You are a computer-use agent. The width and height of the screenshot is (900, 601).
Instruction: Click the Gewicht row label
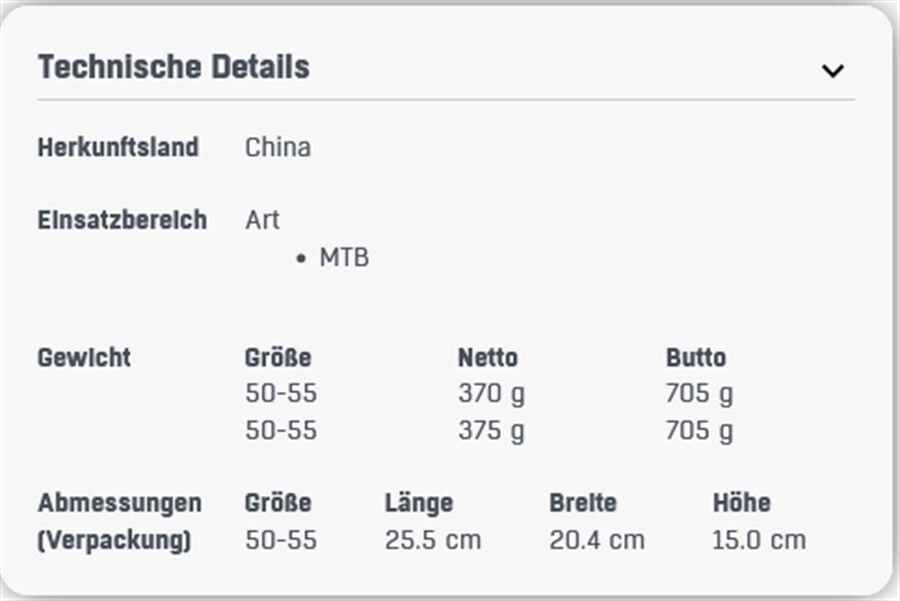click(x=84, y=358)
